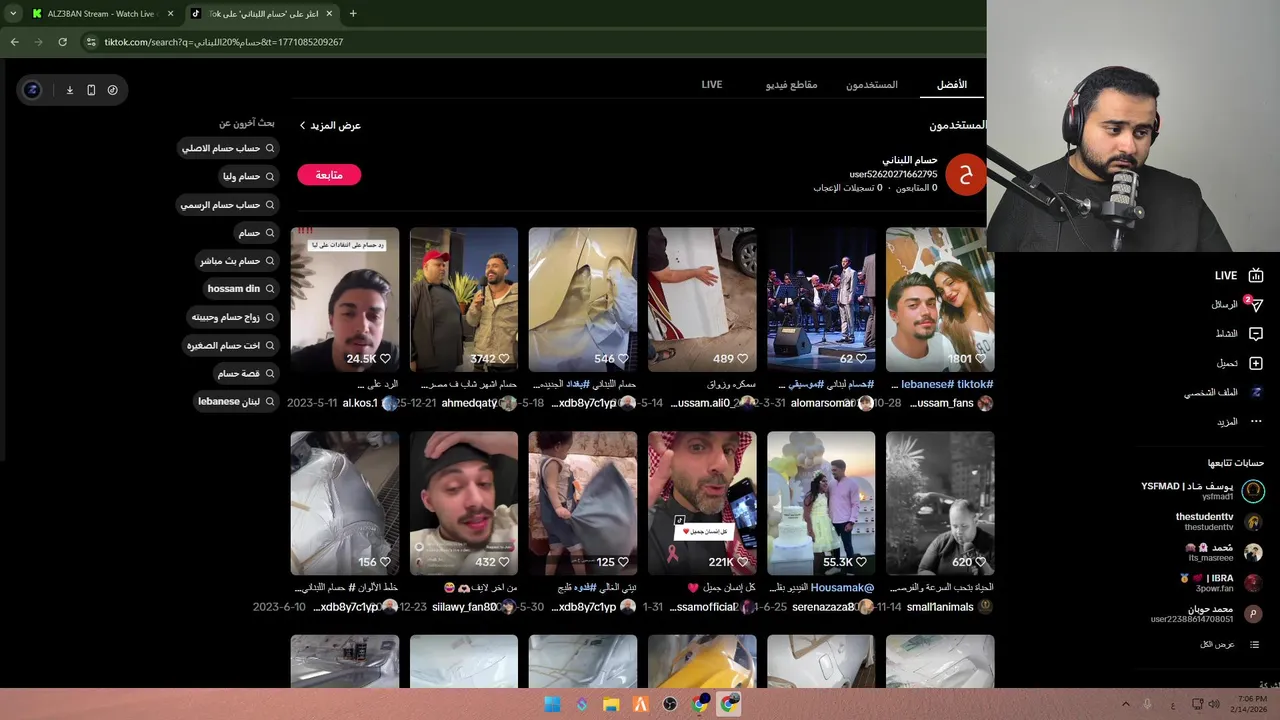This screenshot has width=1280, height=720.
Task: Search suggestion 'حسام بث مباشر'
Action: (x=237, y=261)
